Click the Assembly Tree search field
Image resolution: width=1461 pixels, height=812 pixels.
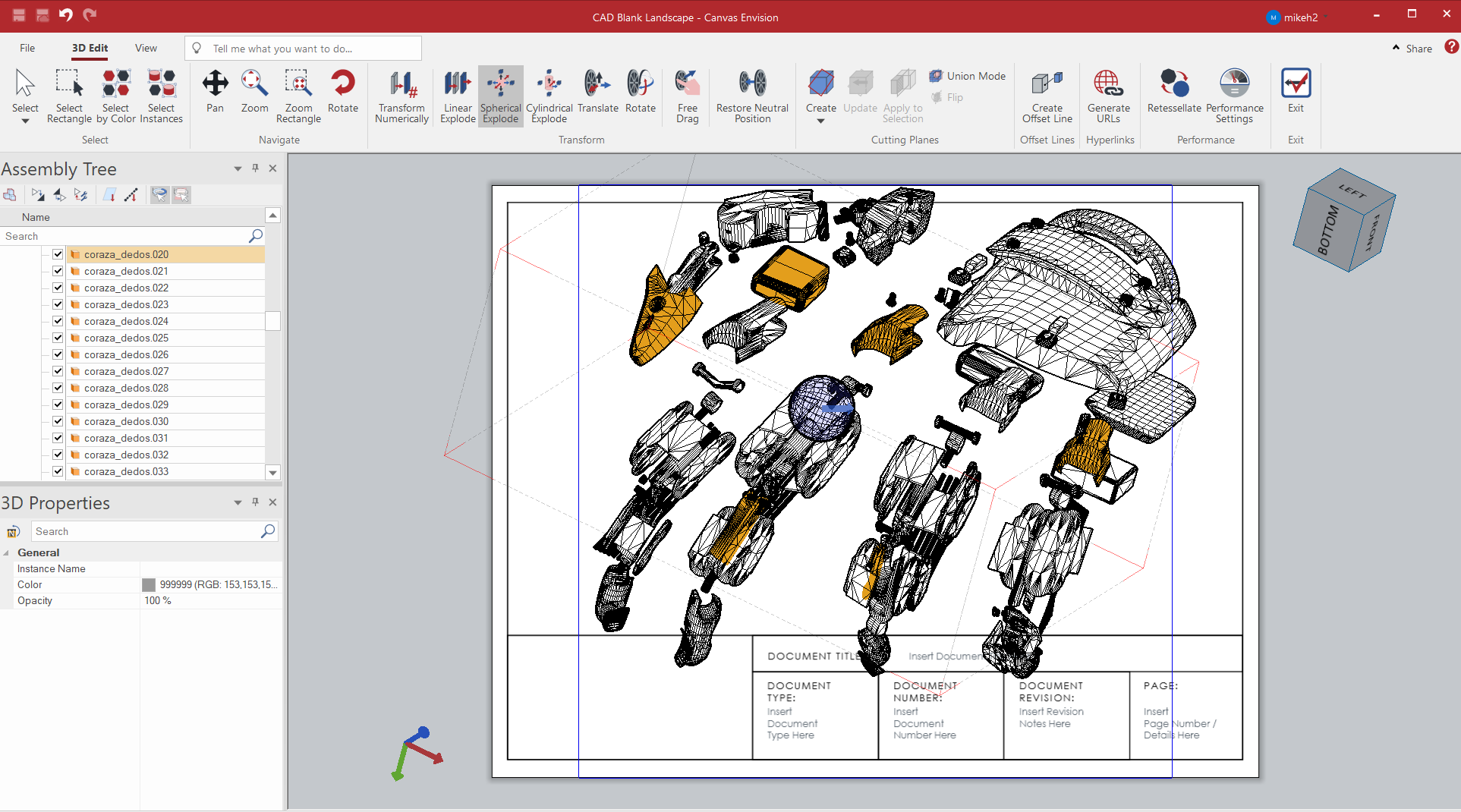click(125, 237)
